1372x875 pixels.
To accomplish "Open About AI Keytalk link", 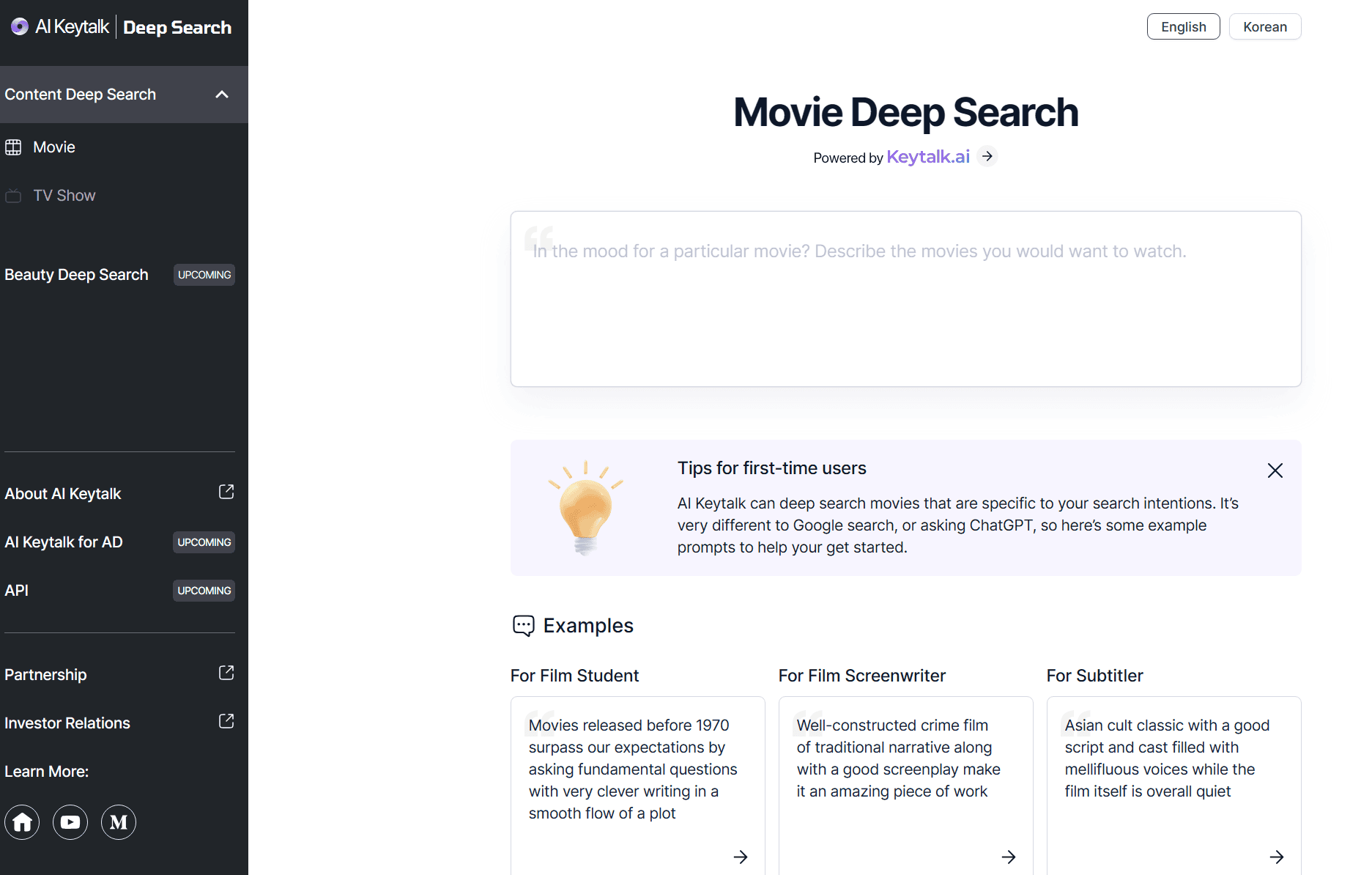I will (63, 494).
